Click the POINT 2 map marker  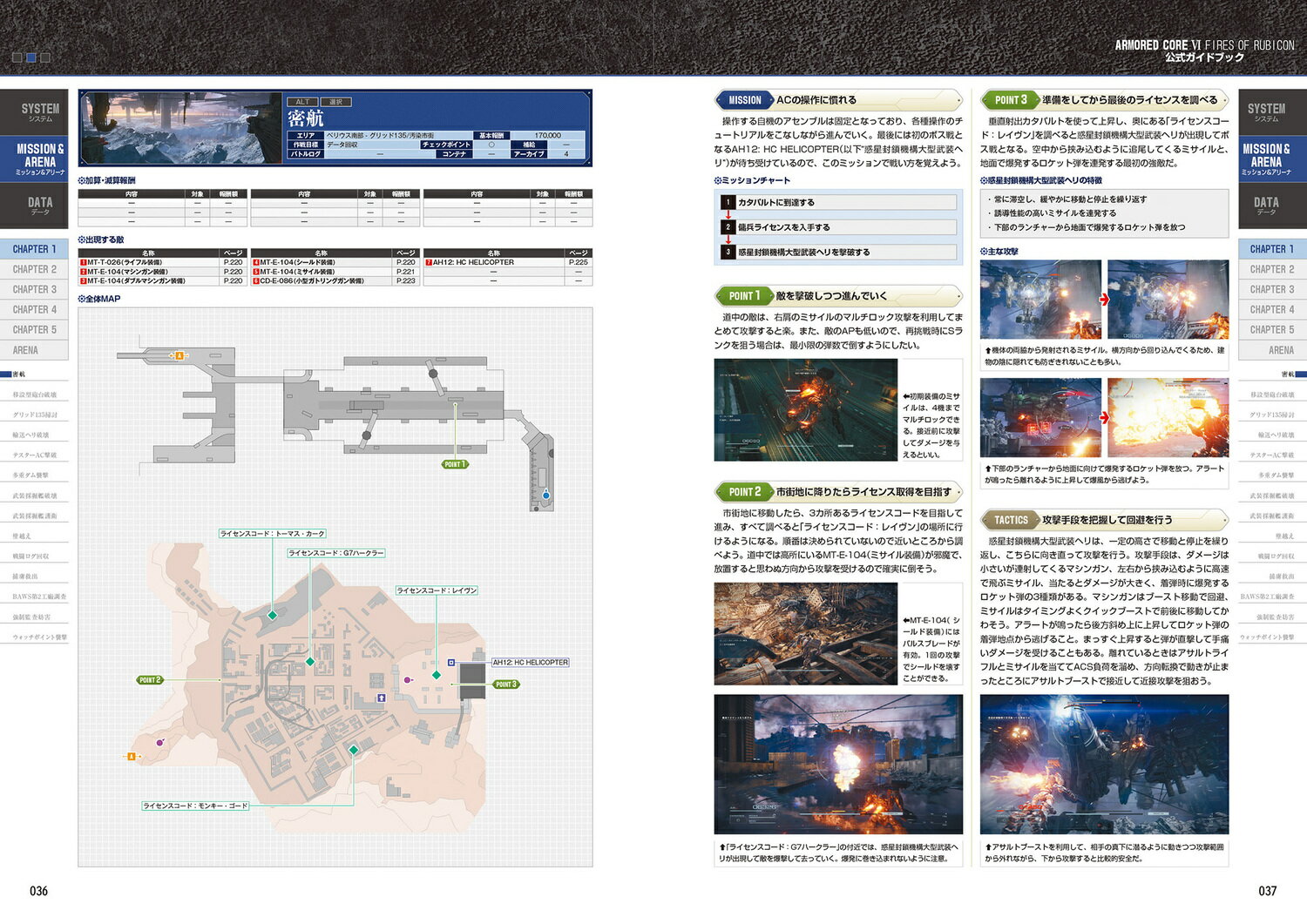150,680
